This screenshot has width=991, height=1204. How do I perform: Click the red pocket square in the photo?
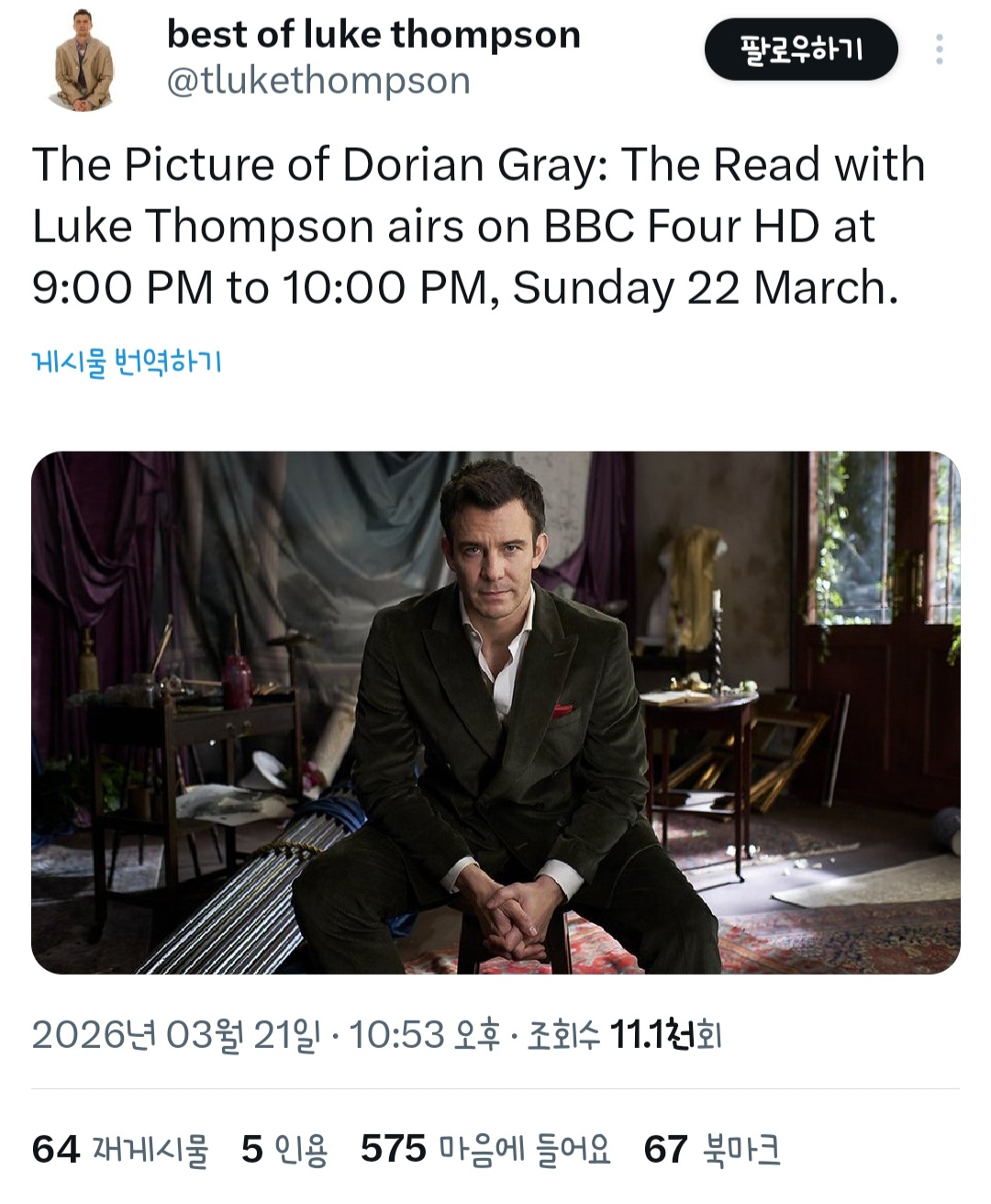click(x=562, y=710)
